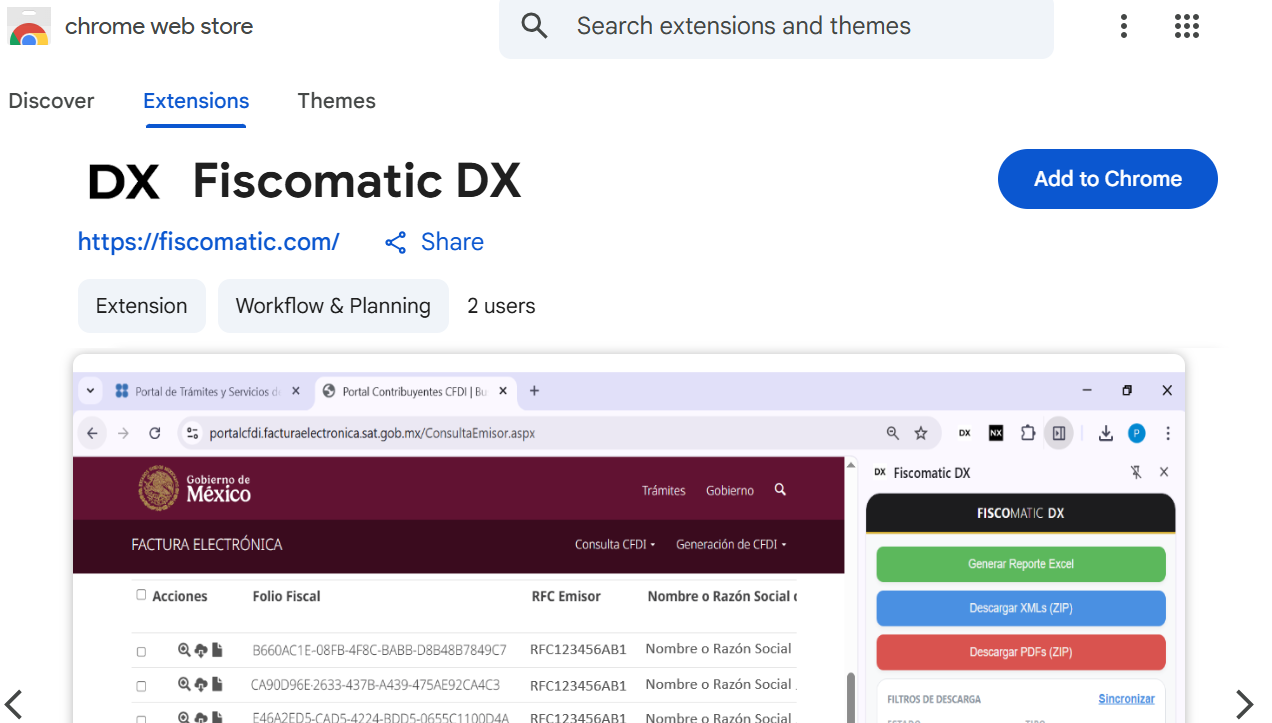Click the Add to Chrome button
This screenshot has height=723, width=1272.
click(1108, 179)
